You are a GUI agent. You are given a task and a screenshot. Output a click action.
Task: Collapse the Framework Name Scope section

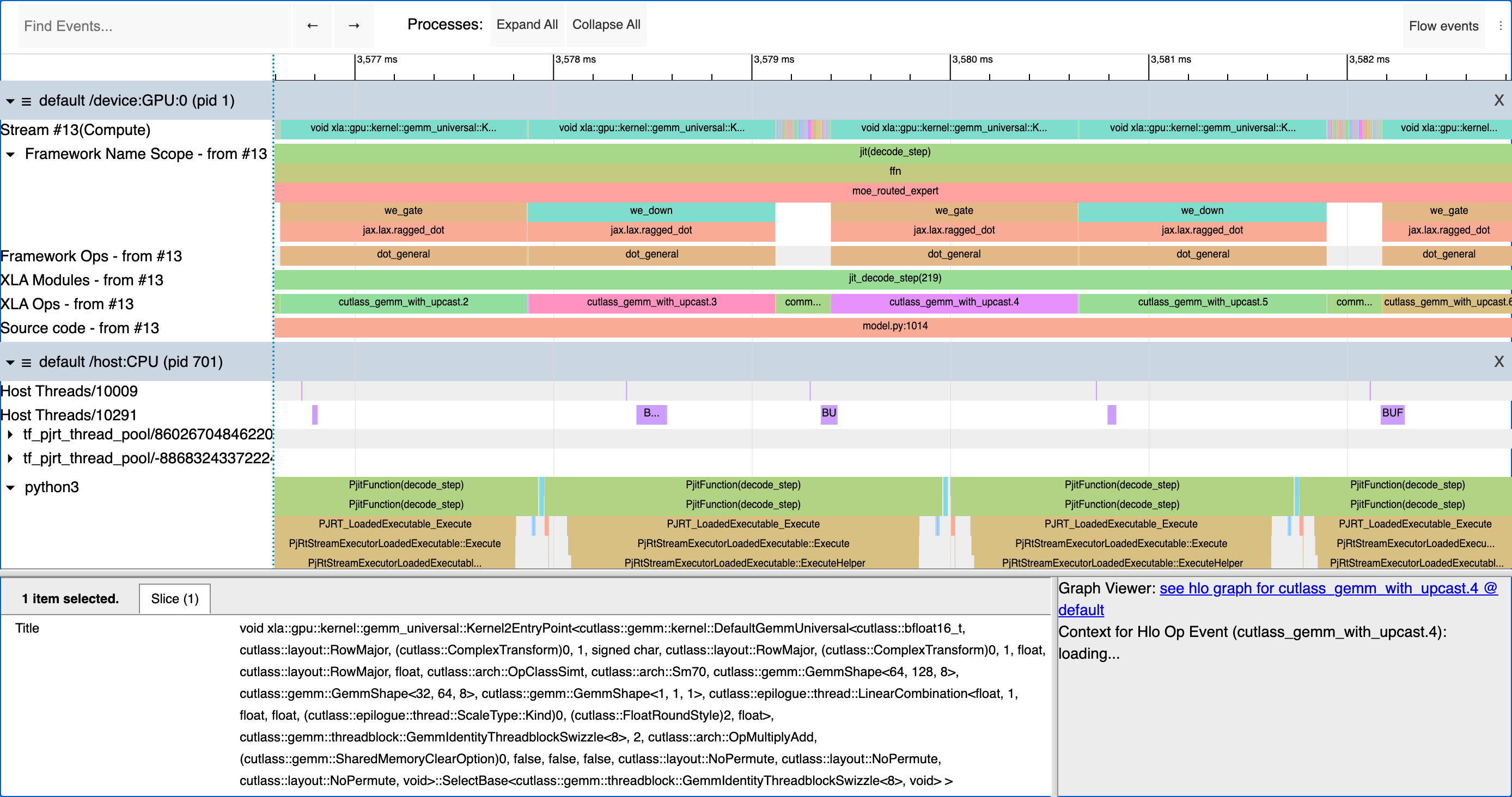click(x=9, y=154)
